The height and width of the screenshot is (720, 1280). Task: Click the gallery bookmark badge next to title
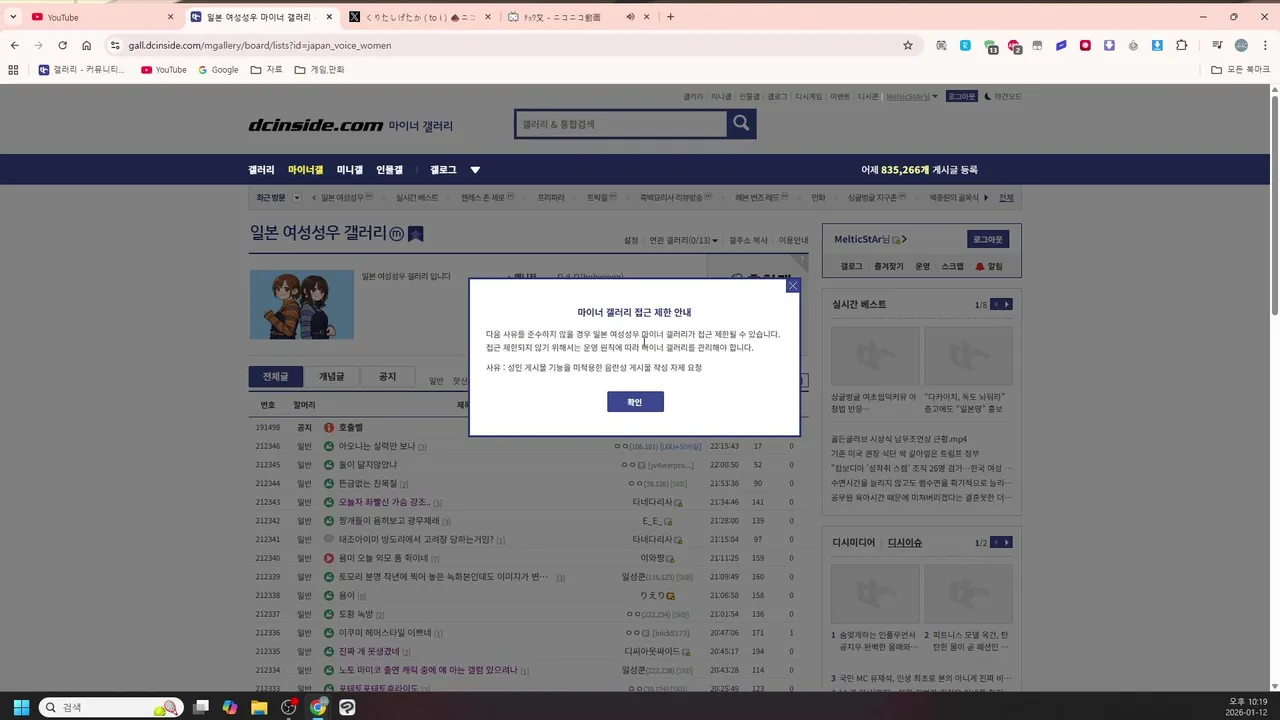[x=416, y=234]
